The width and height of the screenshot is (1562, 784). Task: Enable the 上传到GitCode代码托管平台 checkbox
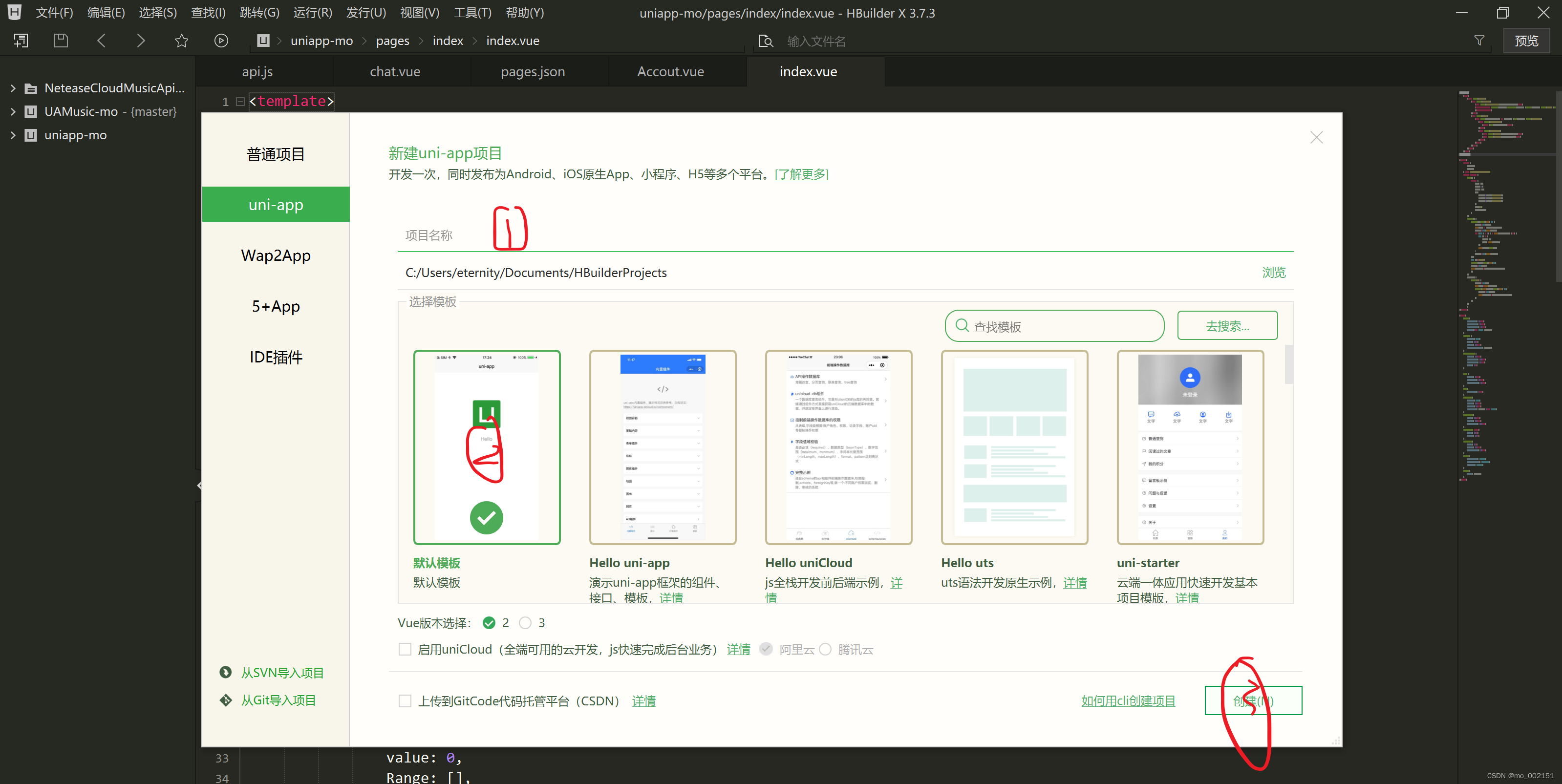pos(405,700)
